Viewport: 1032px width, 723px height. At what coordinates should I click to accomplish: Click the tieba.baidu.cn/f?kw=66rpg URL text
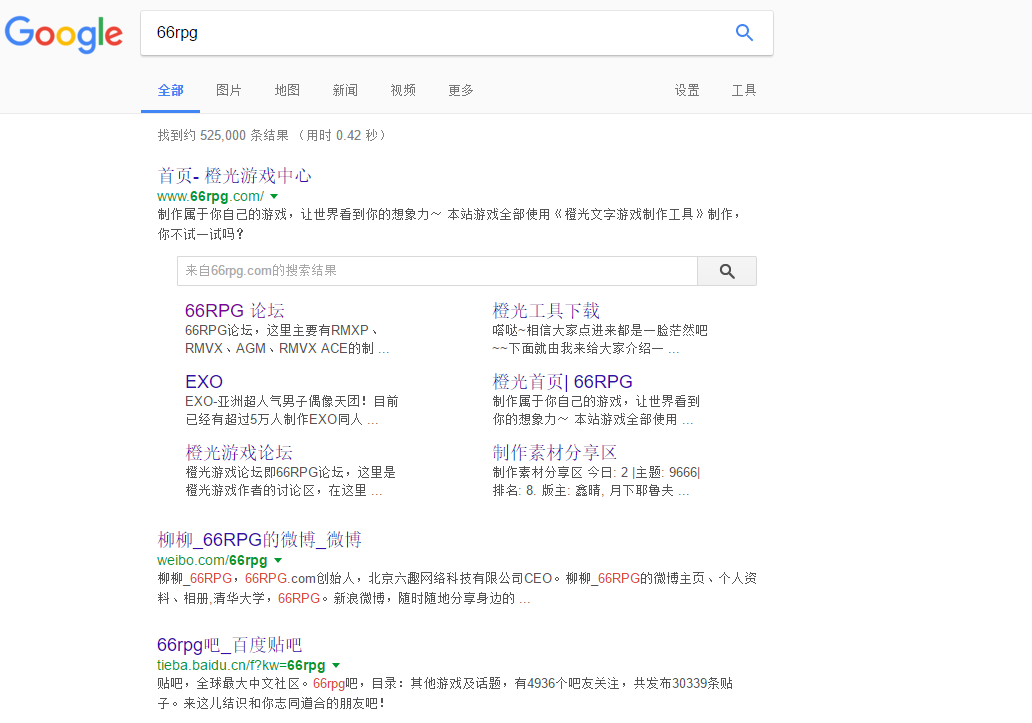coord(241,666)
